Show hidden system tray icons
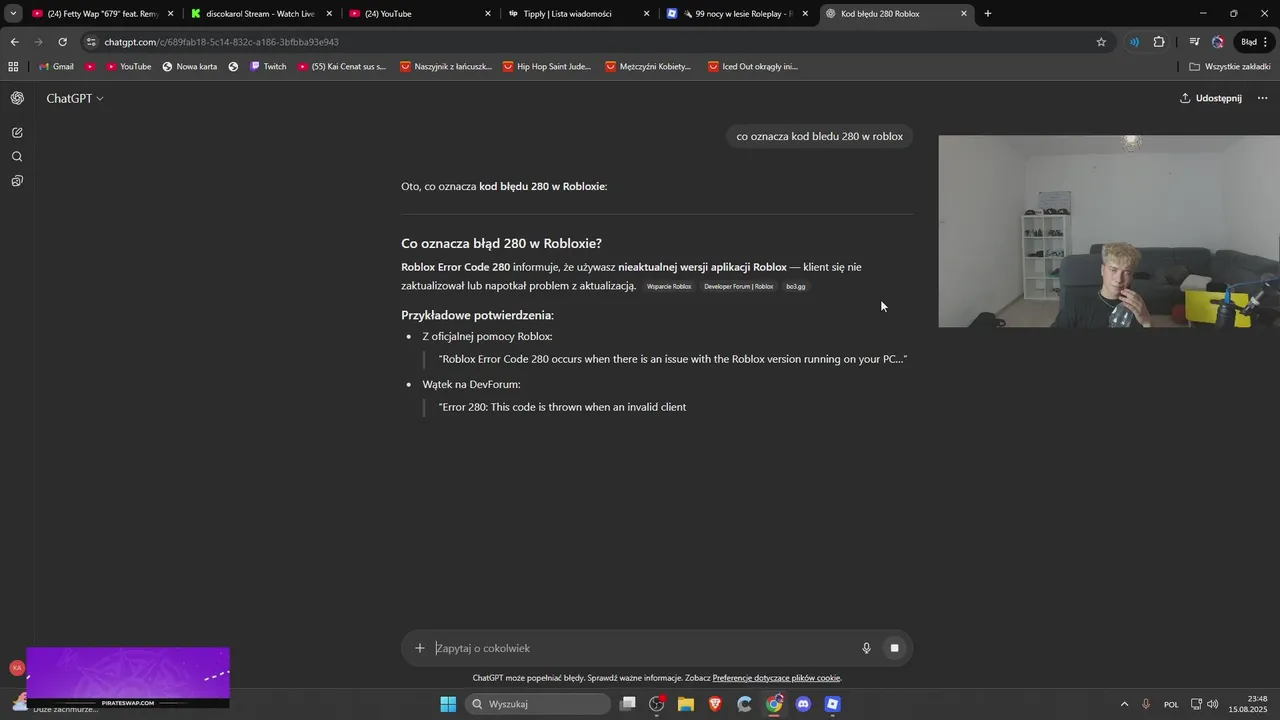Image resolution: width=1280 pixels, height=720 pixels. (x=1124, y=704)
